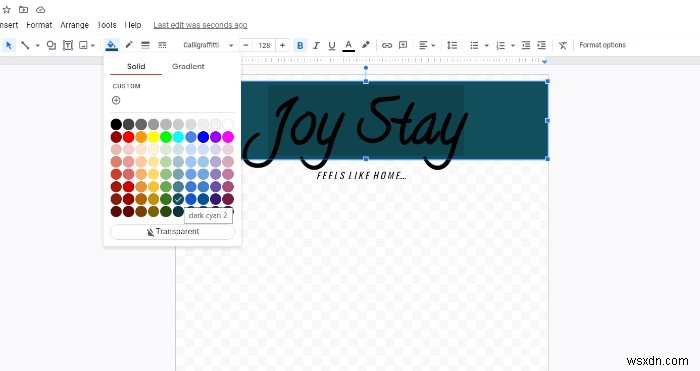Pick the orange color swatch
The height and width of the screenshot is (371, 700).
pyautogui.click(x=141, y=137)
